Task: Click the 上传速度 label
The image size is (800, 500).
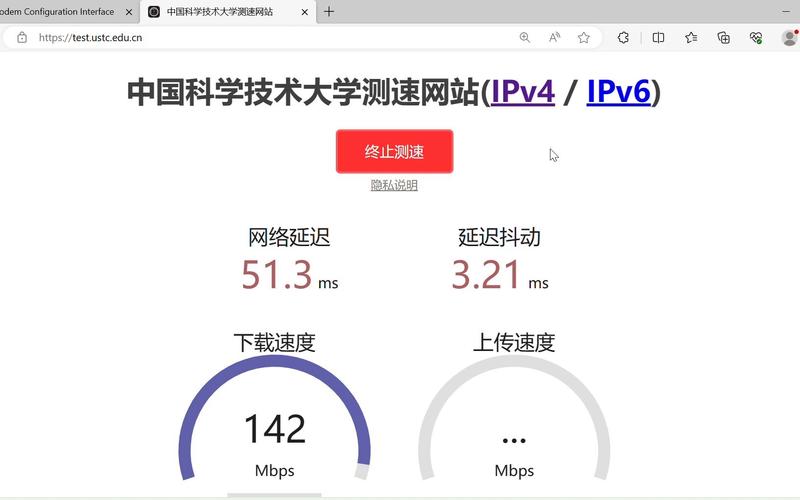Action: (x=514, y=342)
